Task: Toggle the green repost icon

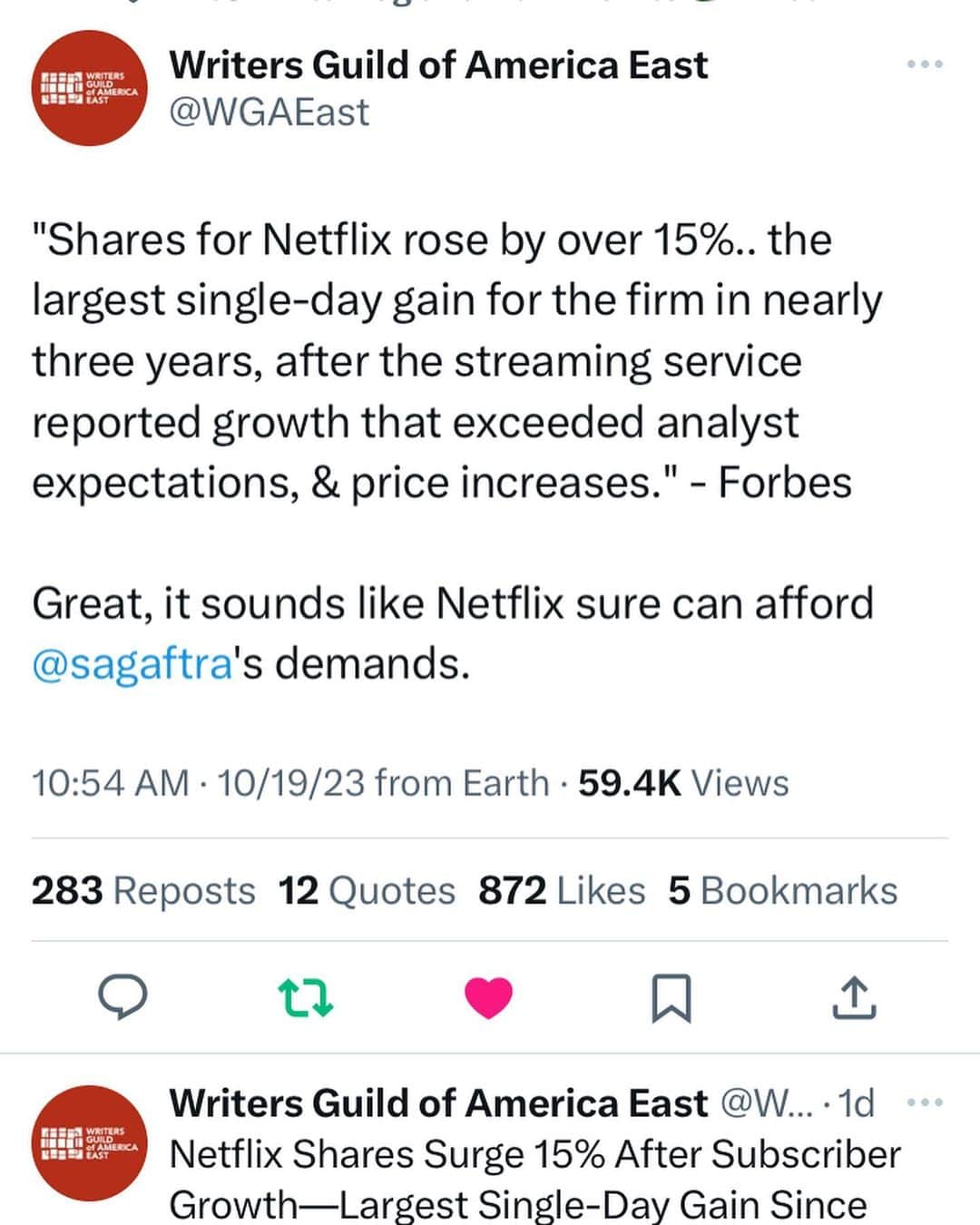Action: click(x=306, y=997)
